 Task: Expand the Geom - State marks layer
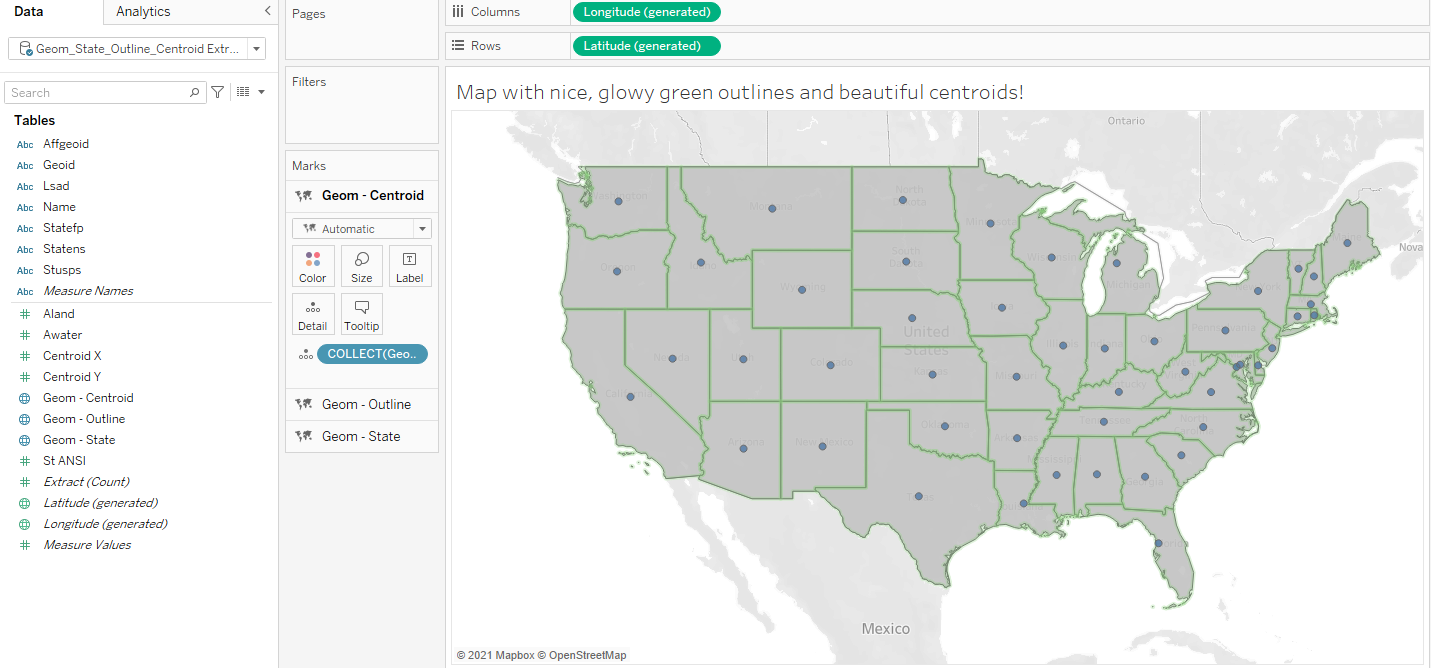pyautogui.click(x=362, y=436)
